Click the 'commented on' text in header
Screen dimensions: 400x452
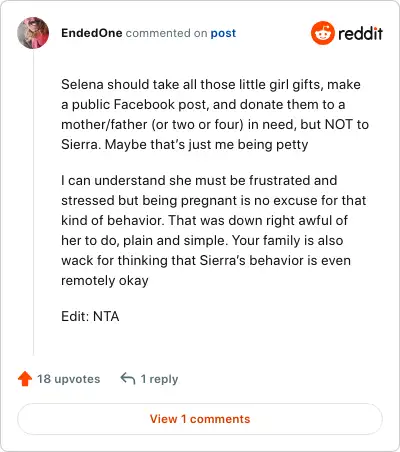point(166,33)
